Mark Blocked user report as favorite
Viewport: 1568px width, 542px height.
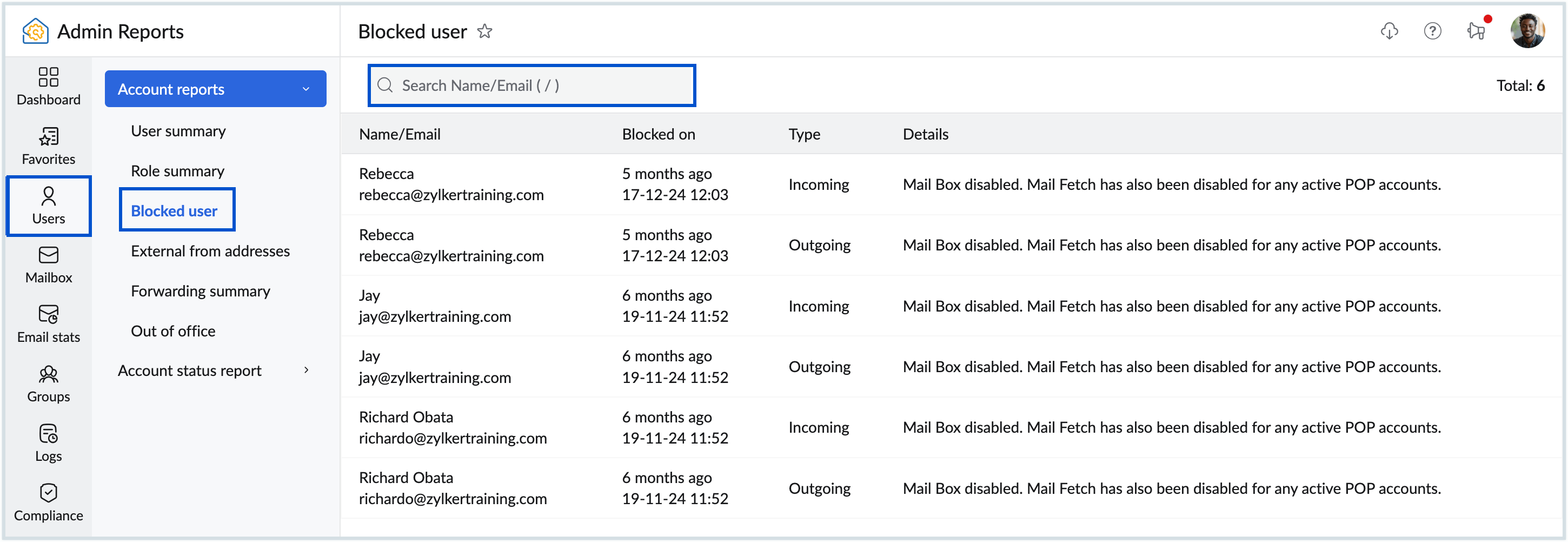(484, 31)
